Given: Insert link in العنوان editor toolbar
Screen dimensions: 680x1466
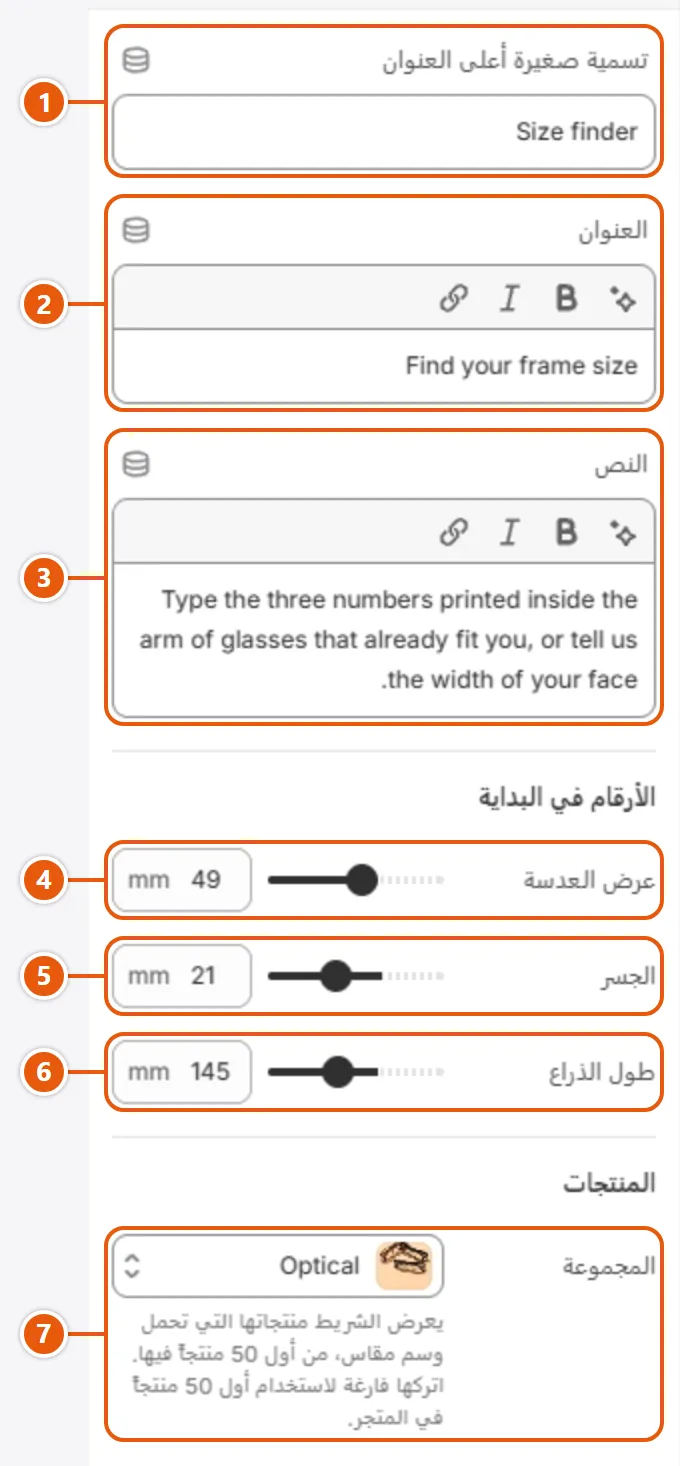Looking at the screenshot, I should (454, 298).
